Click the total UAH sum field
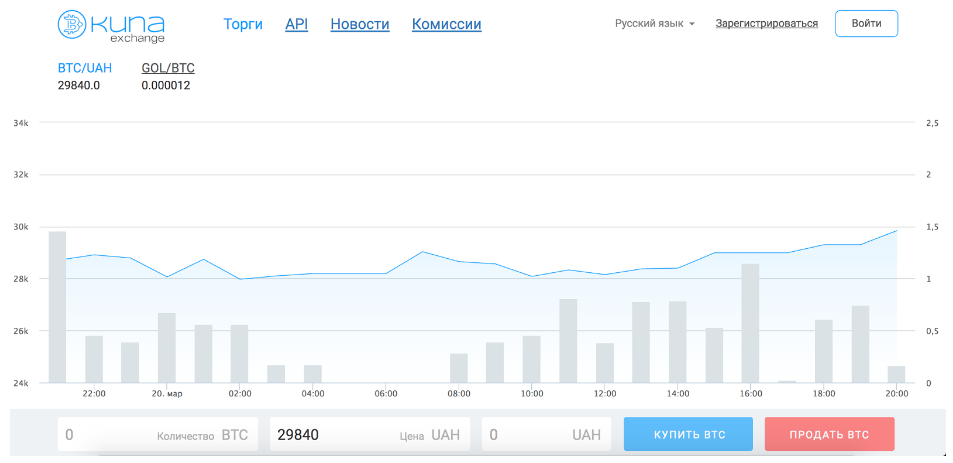The width and height of the screenshot is (953, 463). click(546, 434)
